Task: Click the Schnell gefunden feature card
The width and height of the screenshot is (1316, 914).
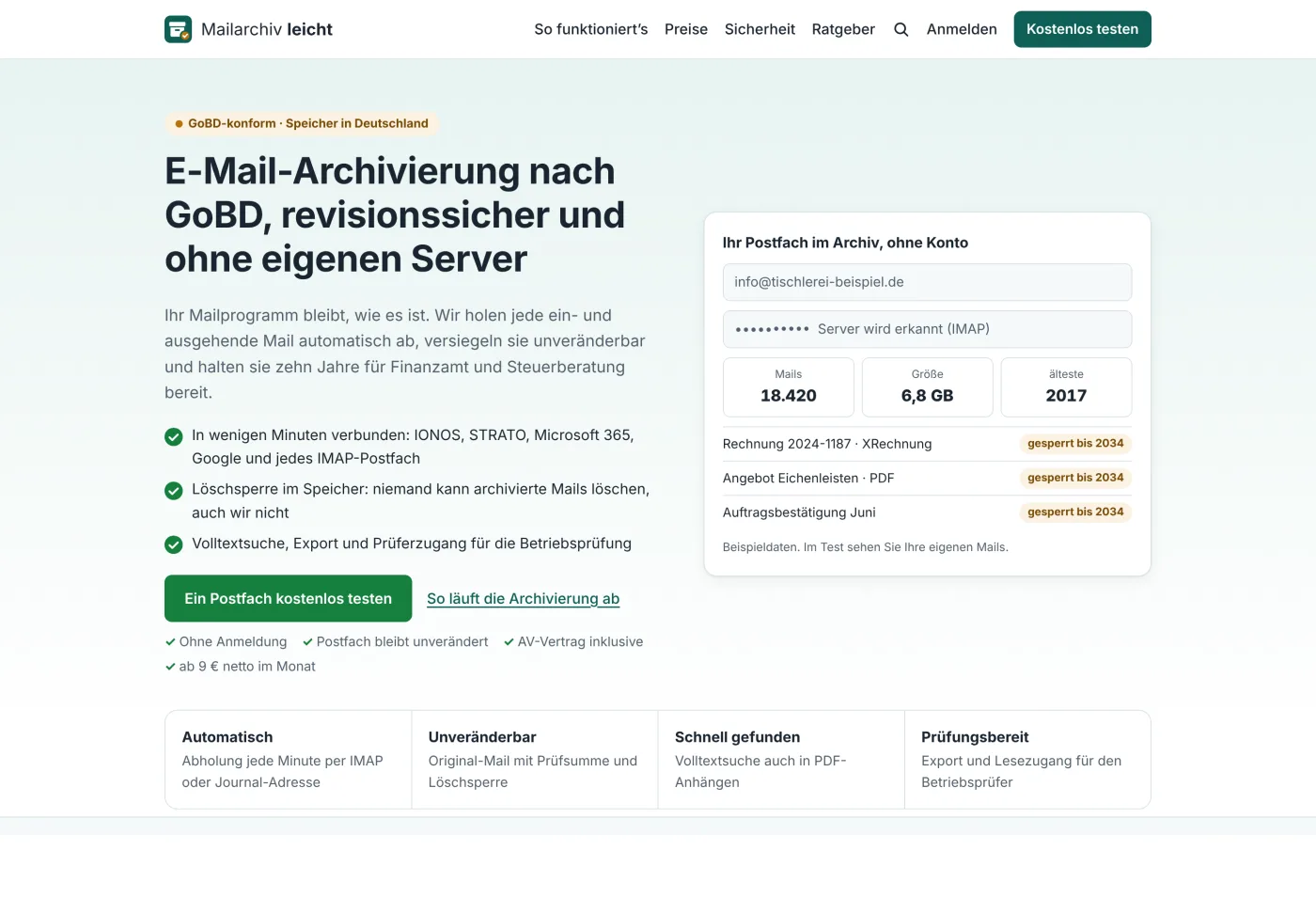Action: [x=781, y=759]
